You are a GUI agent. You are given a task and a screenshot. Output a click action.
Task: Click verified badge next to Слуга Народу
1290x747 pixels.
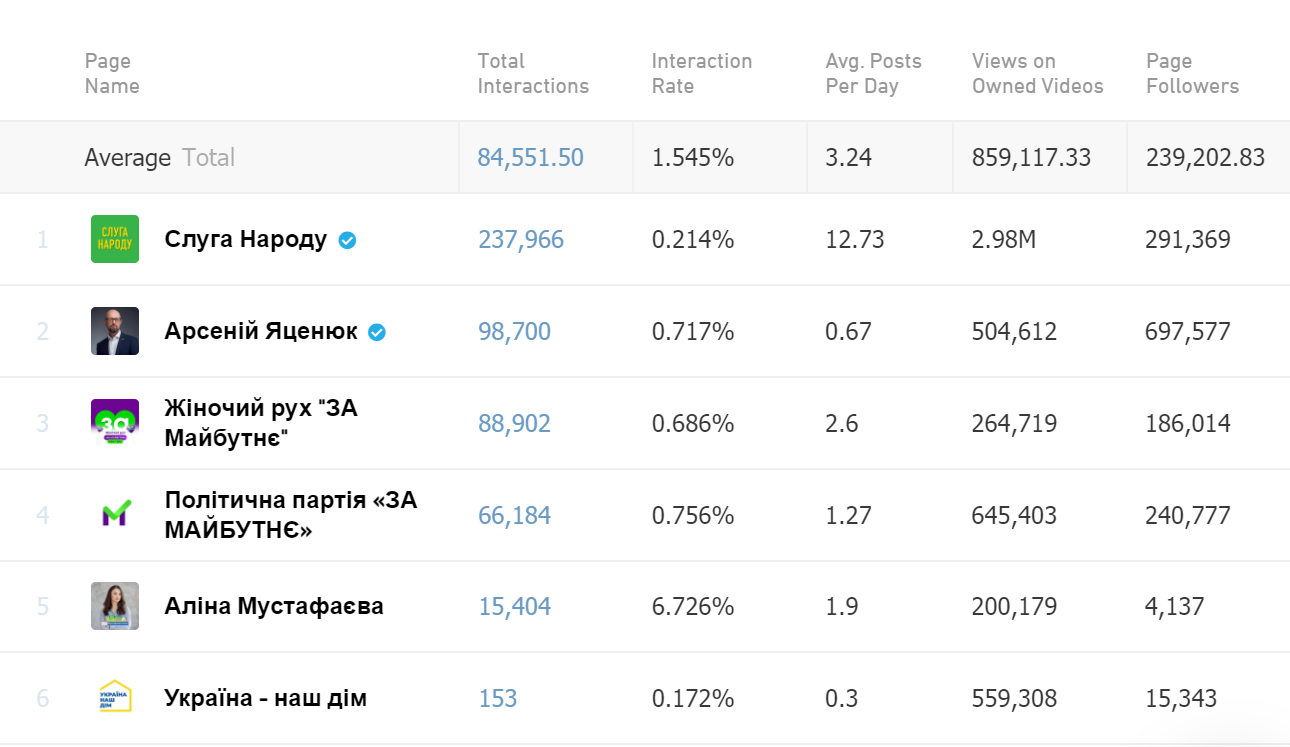point(347,240)
